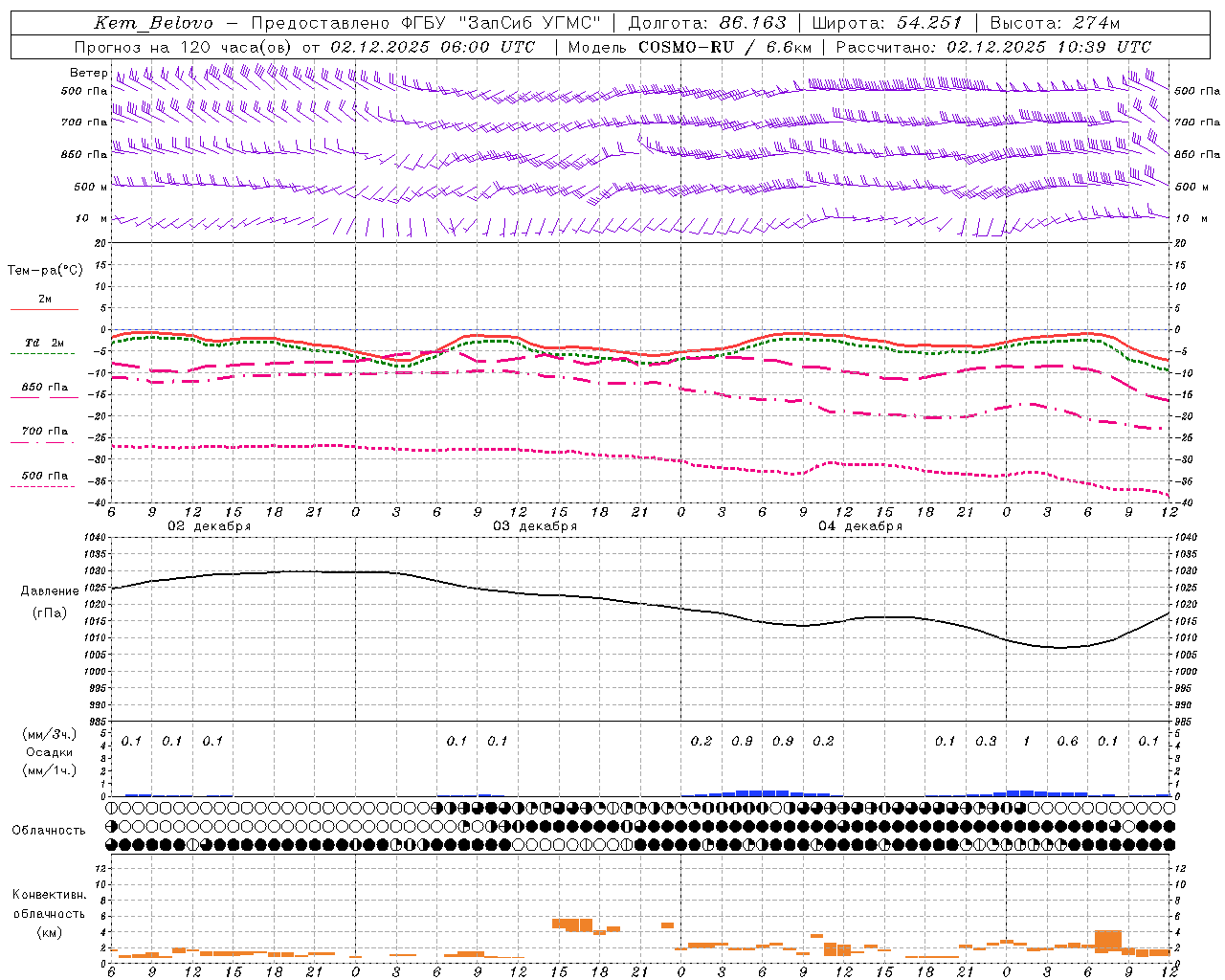The width and height of the screenshot is (1225, 980).
Task: Click the 700 гПа temperature legend entry
Action: pos(45,432)
